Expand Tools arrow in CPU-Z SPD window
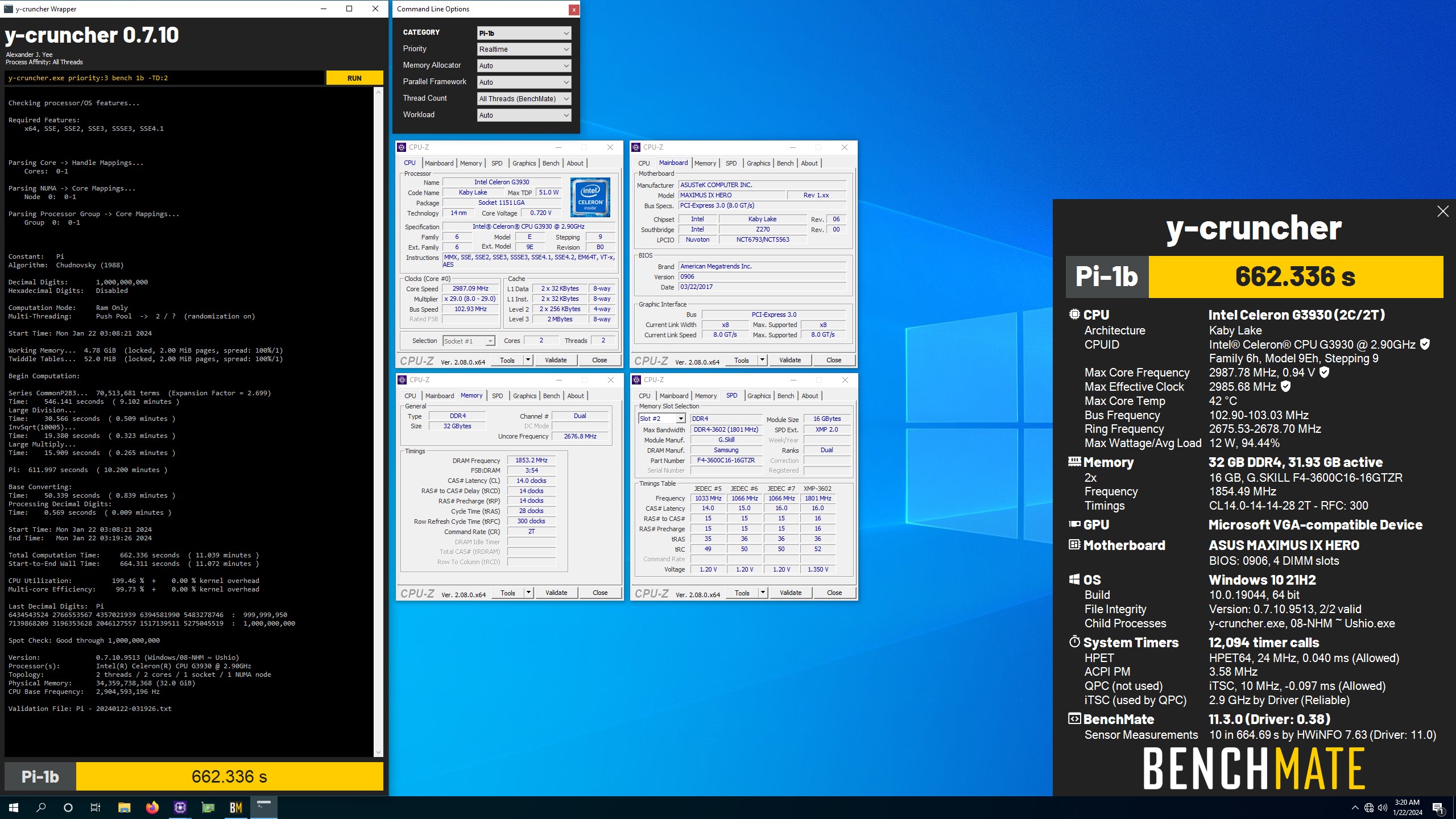1456x819 pixels. (763, 593)
